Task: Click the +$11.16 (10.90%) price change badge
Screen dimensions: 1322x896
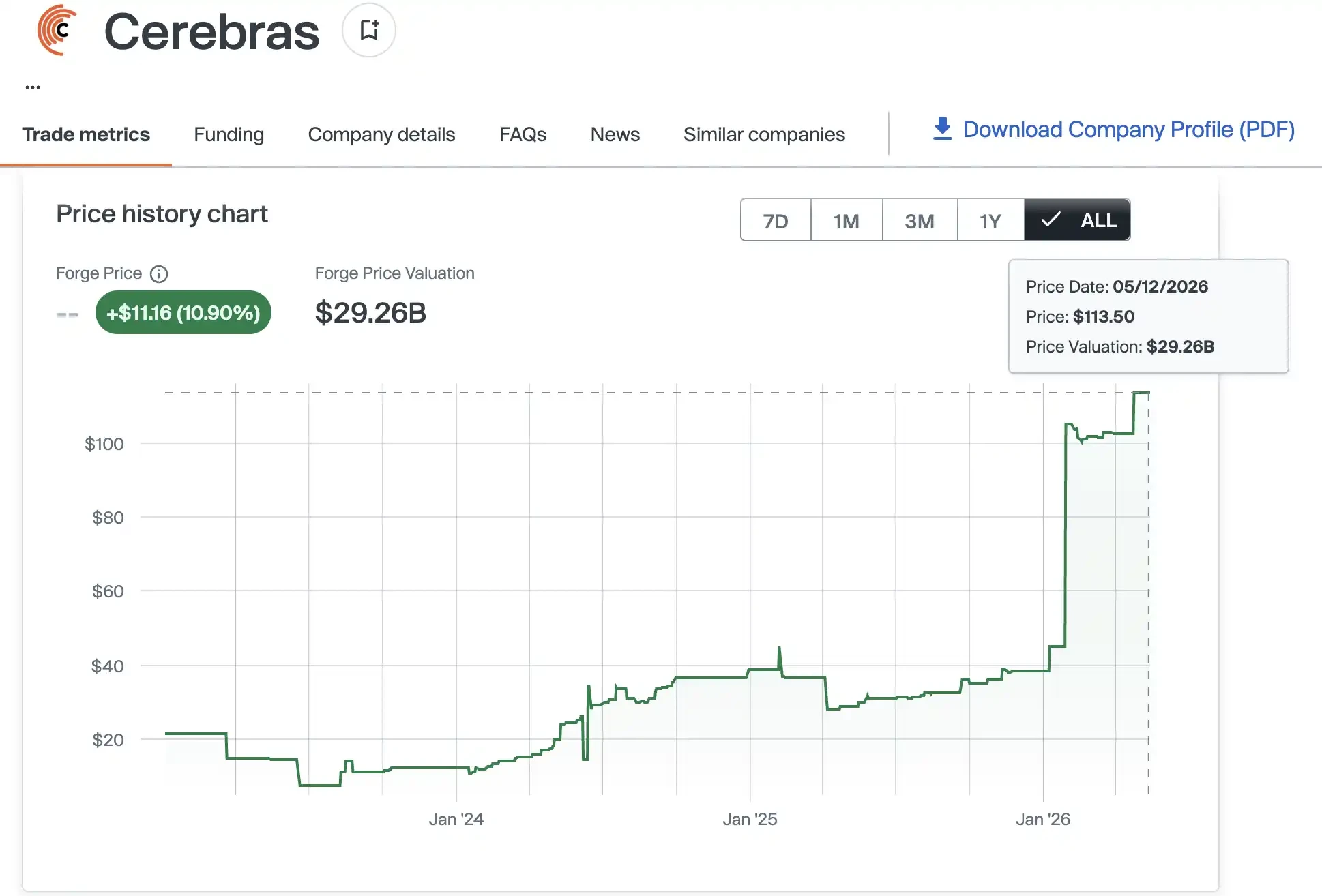Action: pyautogui.click(x=183, y=312)
